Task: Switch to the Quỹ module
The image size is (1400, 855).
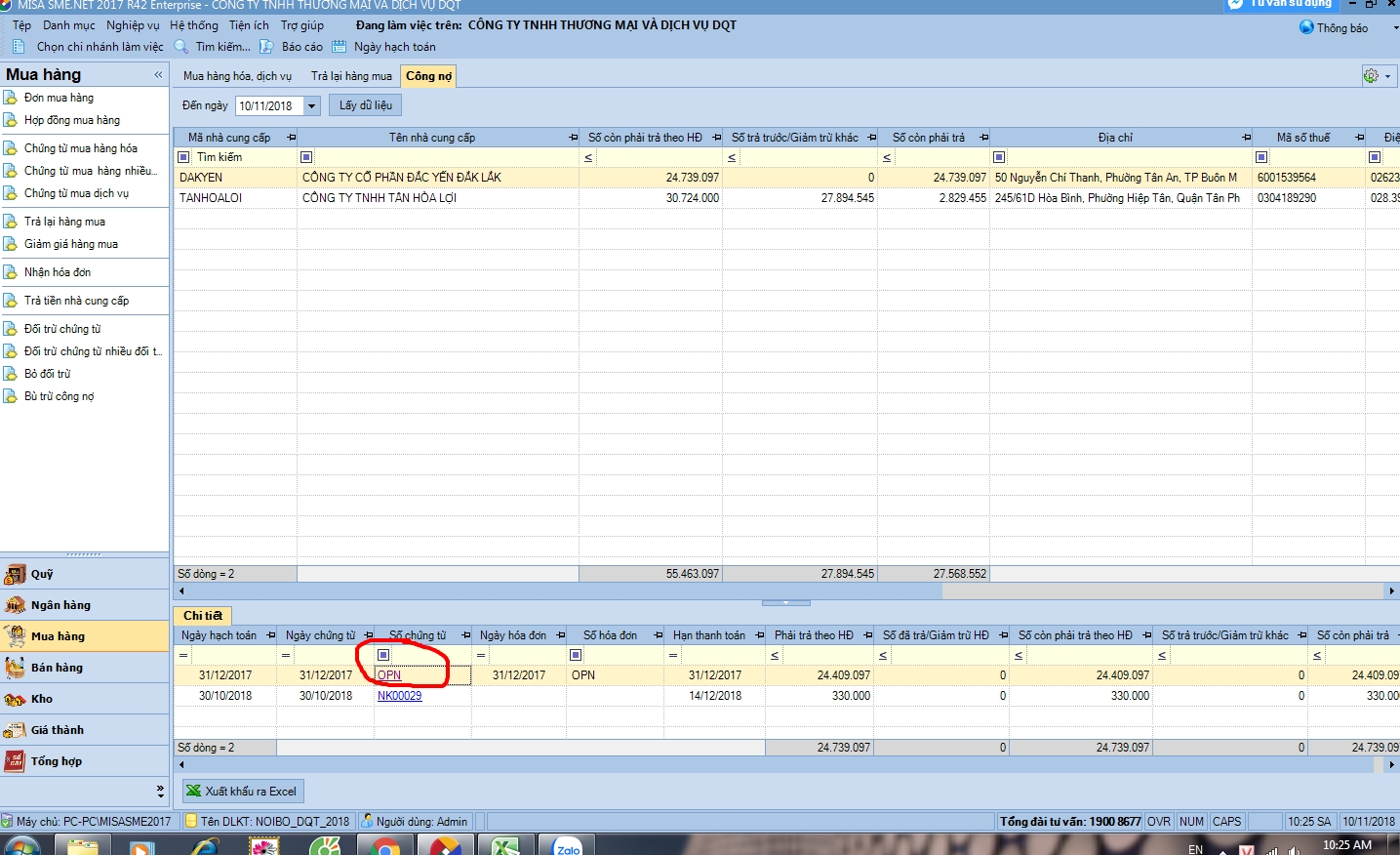Action: coord(85,574)
